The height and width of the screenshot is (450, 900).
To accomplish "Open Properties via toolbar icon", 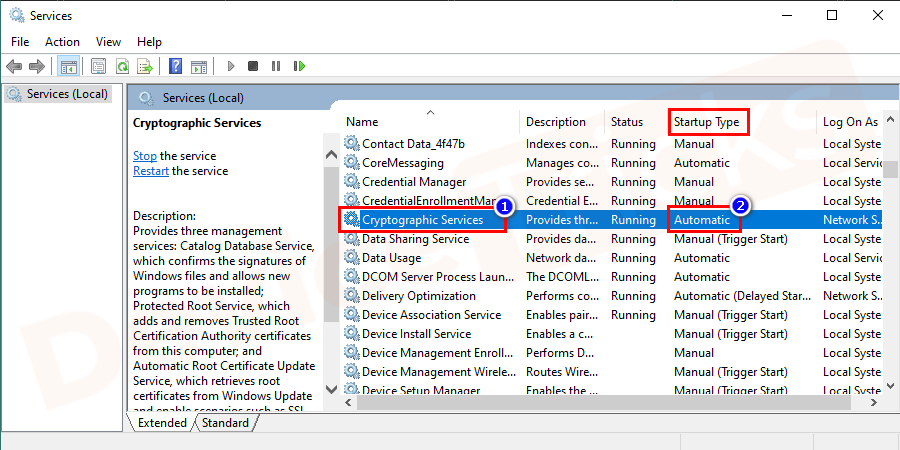I will tap(98, 66).
